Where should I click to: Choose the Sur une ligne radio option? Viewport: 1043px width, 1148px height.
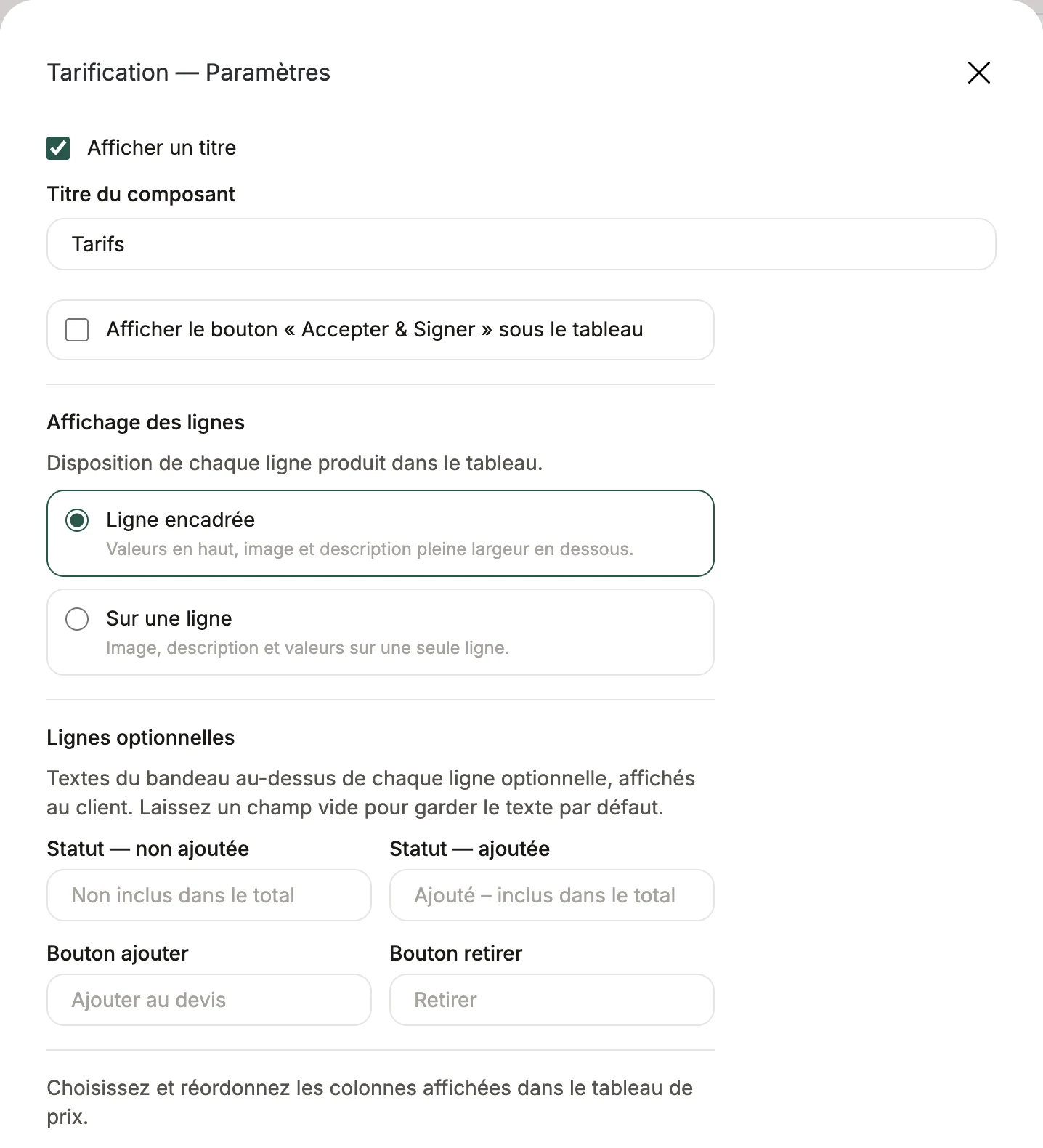click(x=77, y=619)
